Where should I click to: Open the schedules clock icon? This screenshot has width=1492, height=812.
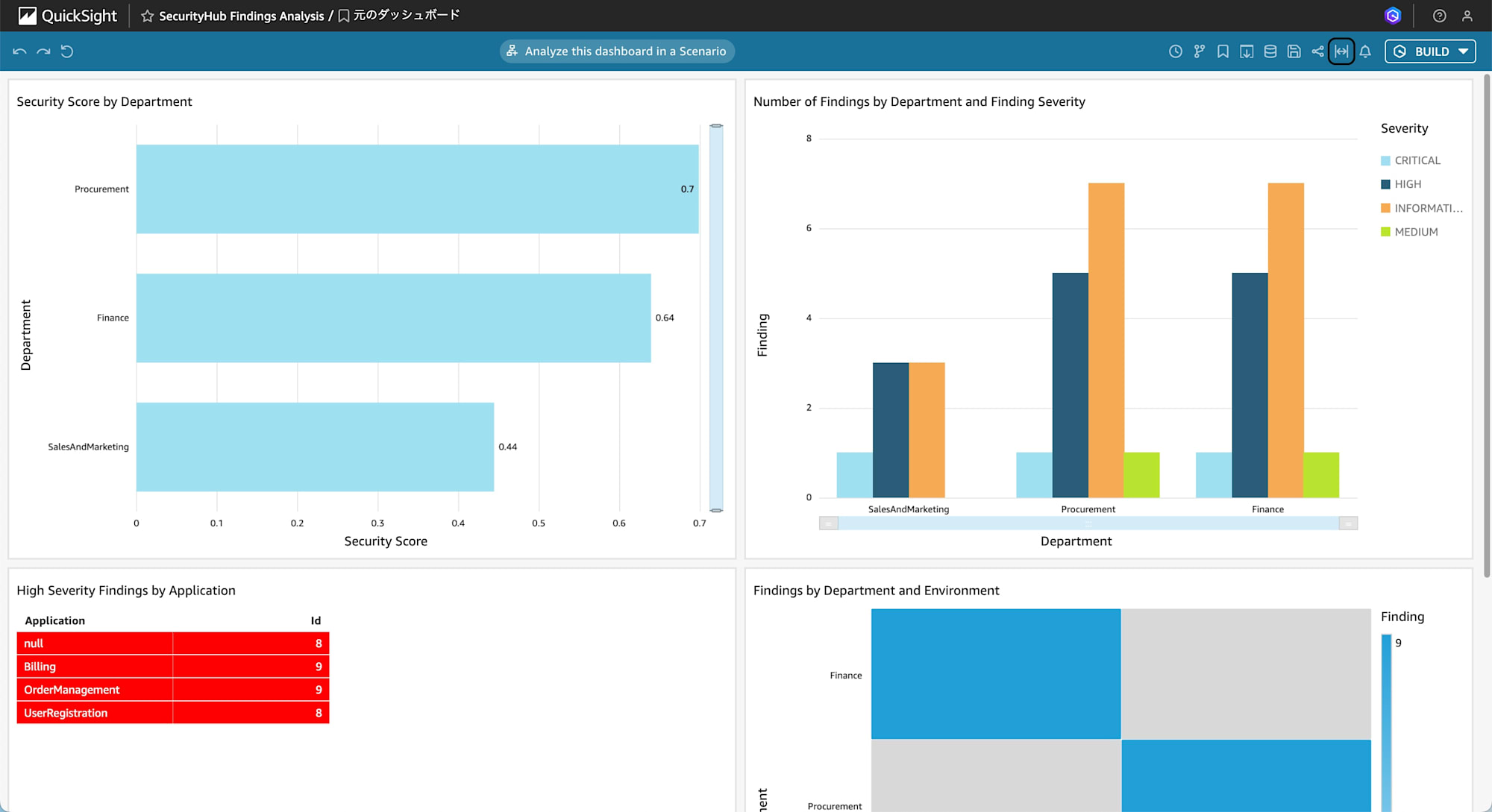pyautogui.click(x=1175, y=51)
